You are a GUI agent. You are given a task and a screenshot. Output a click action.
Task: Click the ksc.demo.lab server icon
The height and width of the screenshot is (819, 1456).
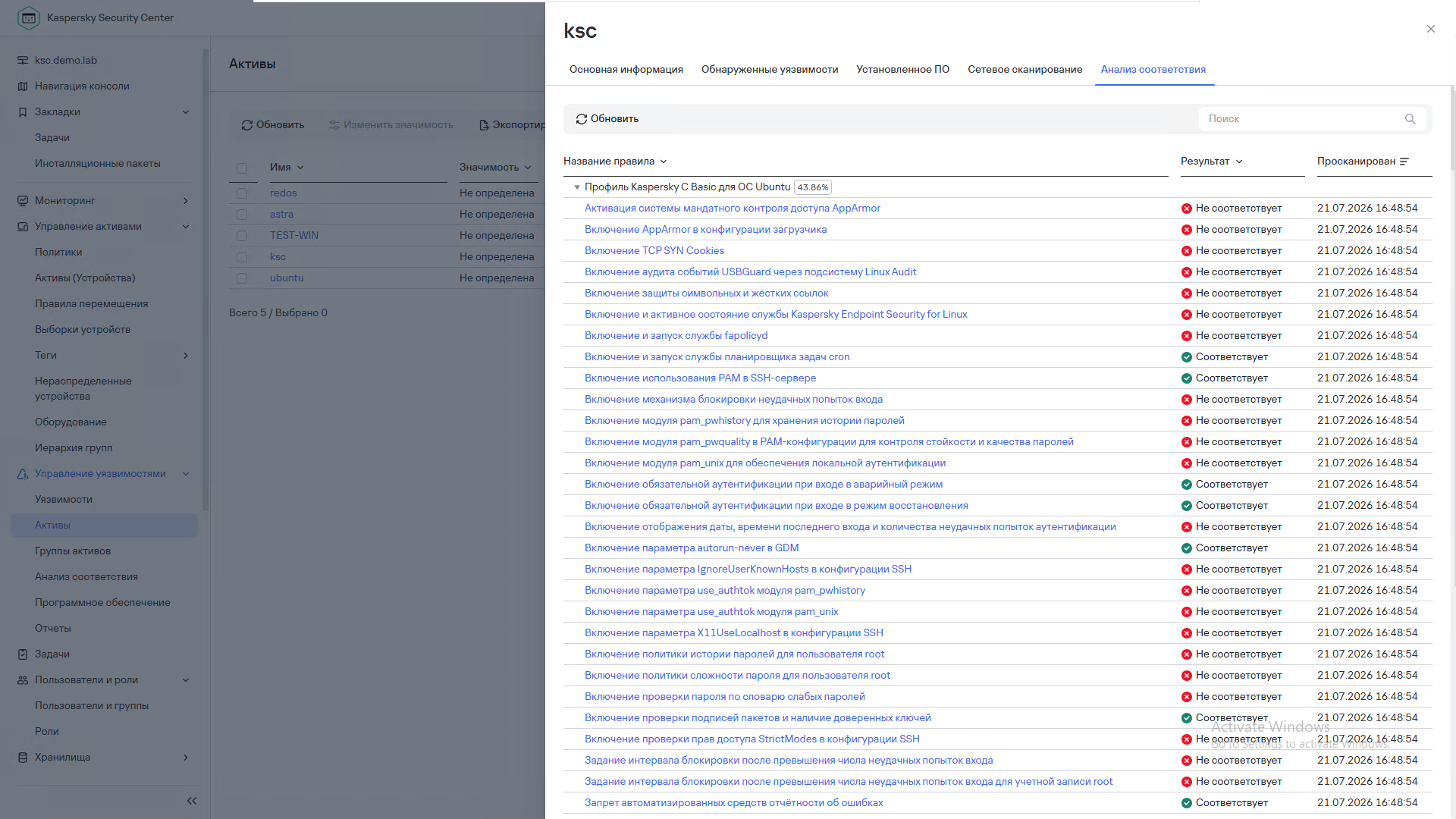[x=23, y=61]
